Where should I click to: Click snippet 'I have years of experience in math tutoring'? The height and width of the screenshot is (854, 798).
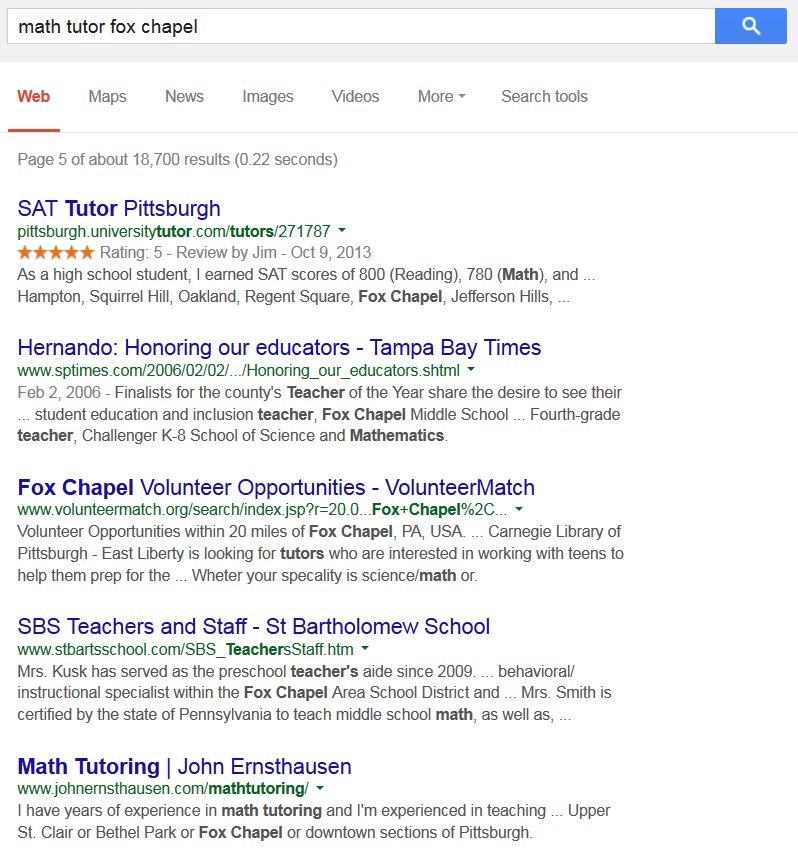coord(314,821)
